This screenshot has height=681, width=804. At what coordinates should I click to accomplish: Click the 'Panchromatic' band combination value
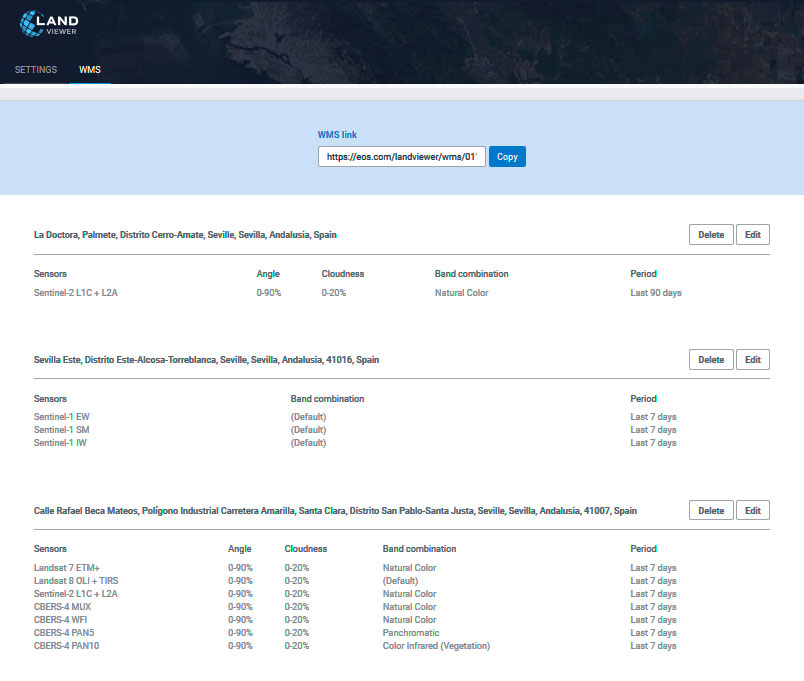pyautogui.click(x=411, y=633)
